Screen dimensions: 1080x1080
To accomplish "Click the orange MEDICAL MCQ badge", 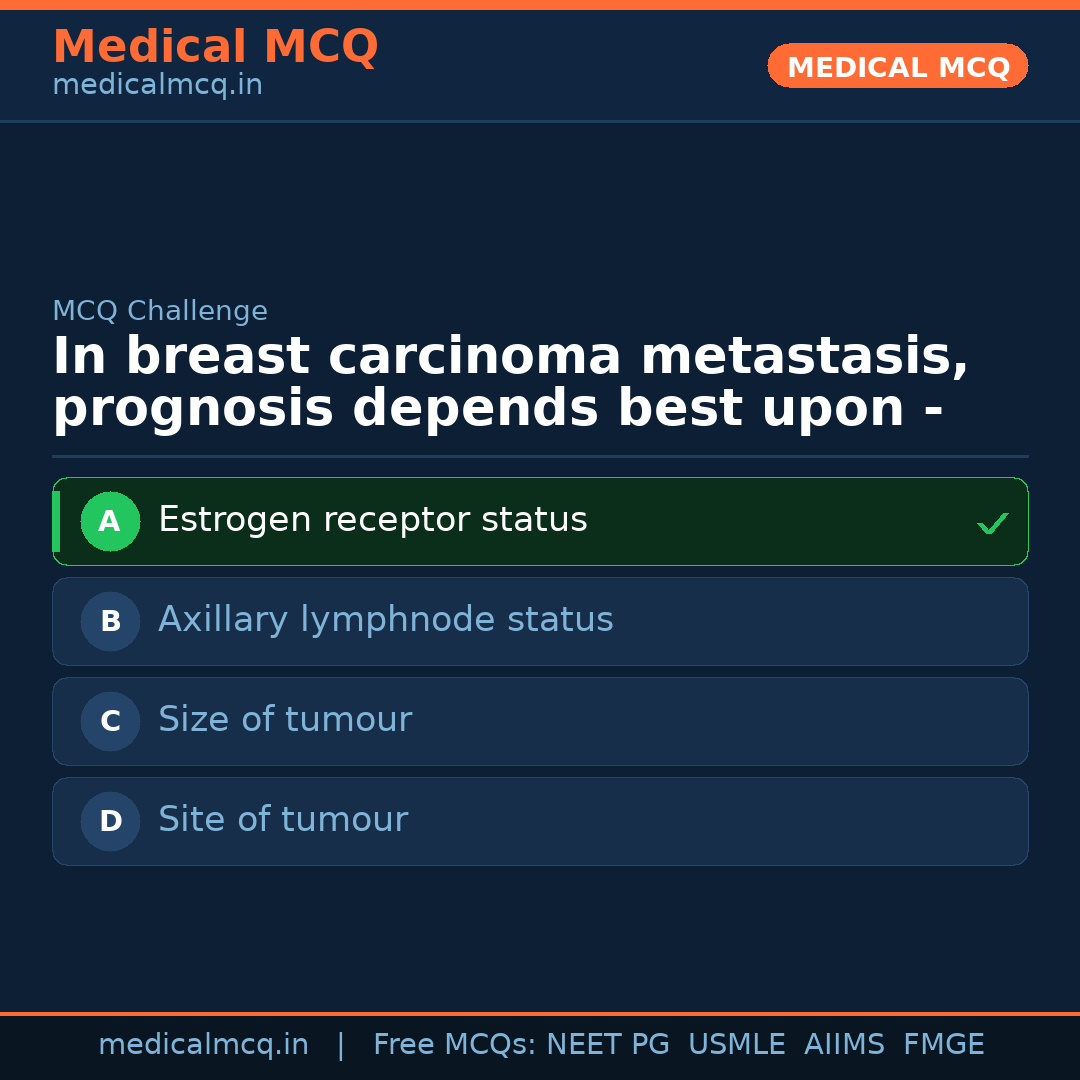I will pos(897,66).
